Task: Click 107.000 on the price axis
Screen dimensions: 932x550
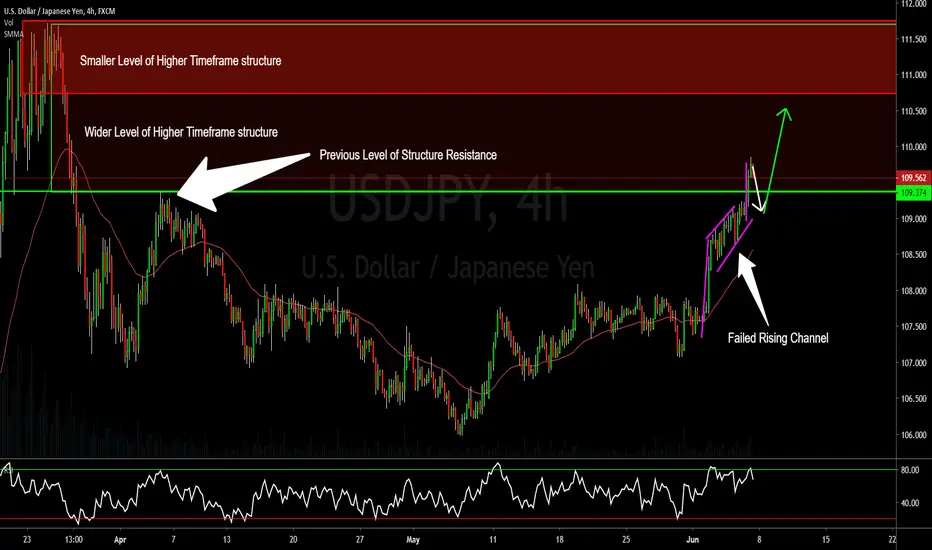Action: [914, 363]
